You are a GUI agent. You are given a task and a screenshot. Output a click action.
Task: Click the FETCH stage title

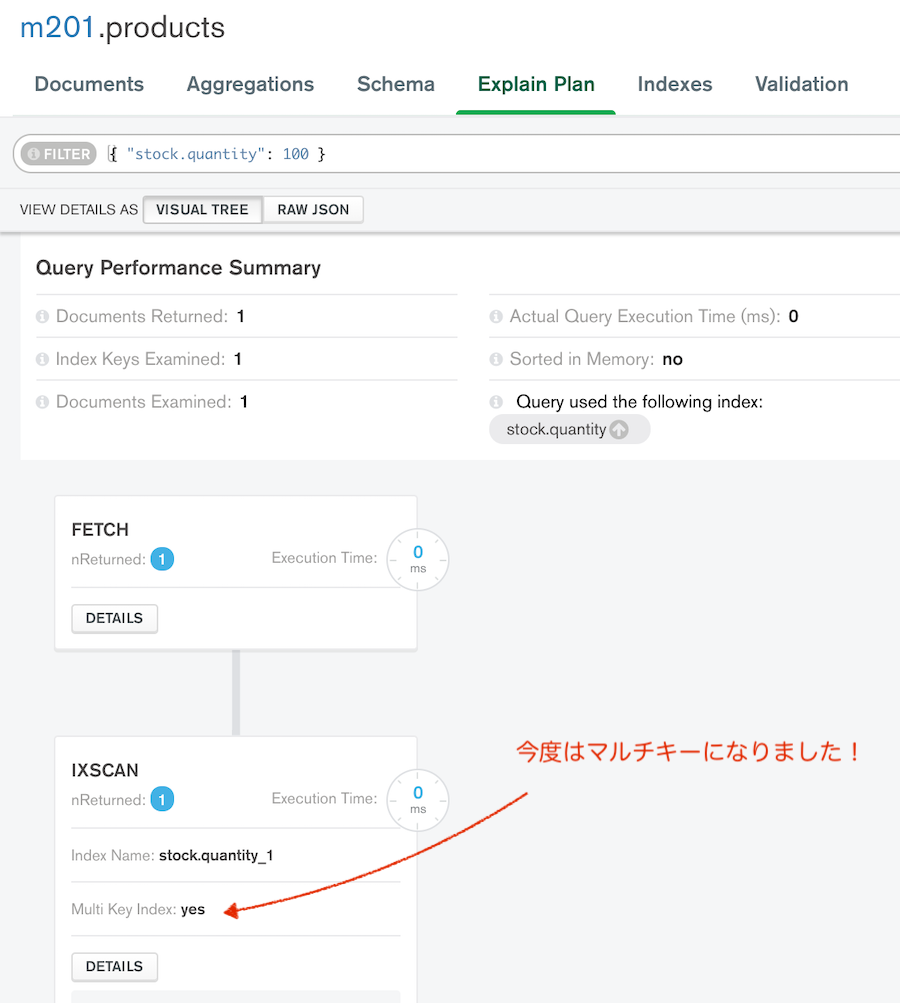(x=100, y=530)
